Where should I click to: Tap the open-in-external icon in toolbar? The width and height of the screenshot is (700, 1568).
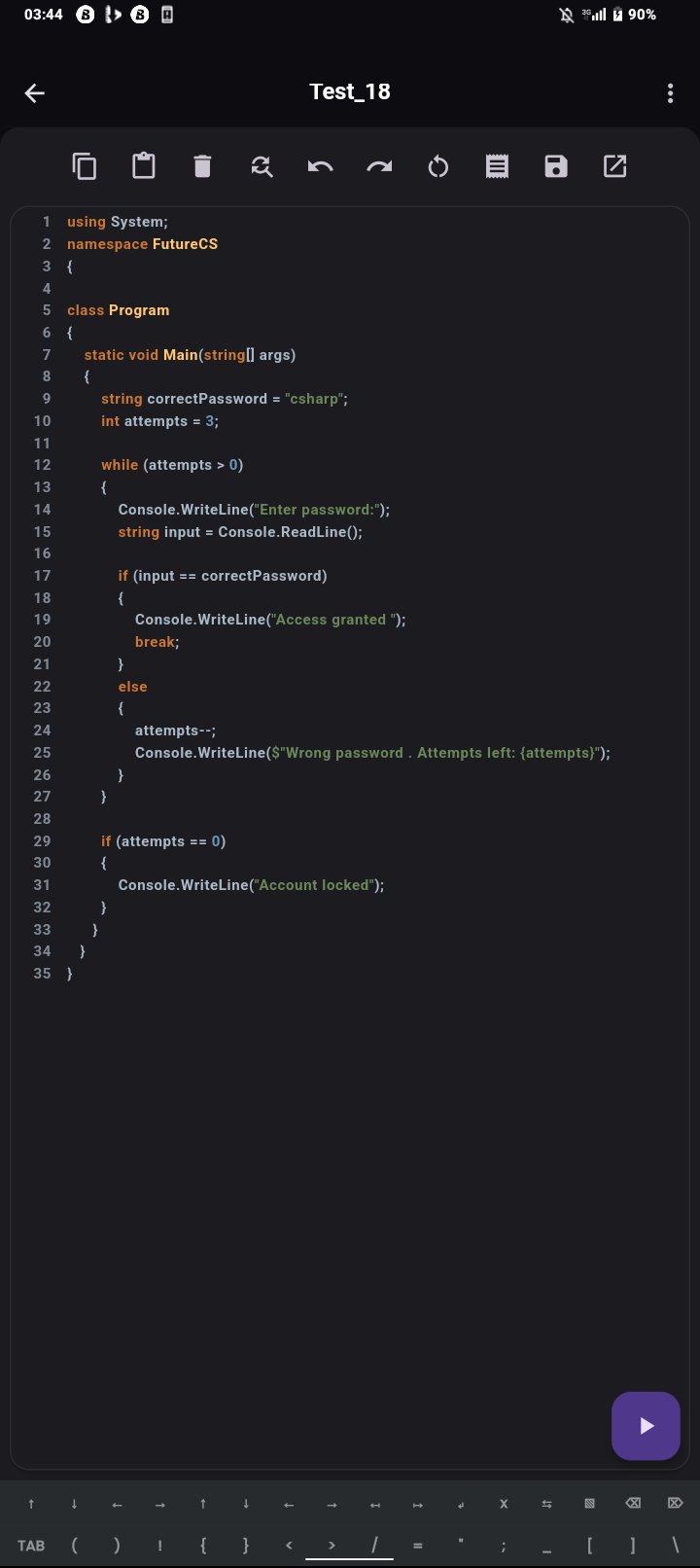tap(614, 166)
